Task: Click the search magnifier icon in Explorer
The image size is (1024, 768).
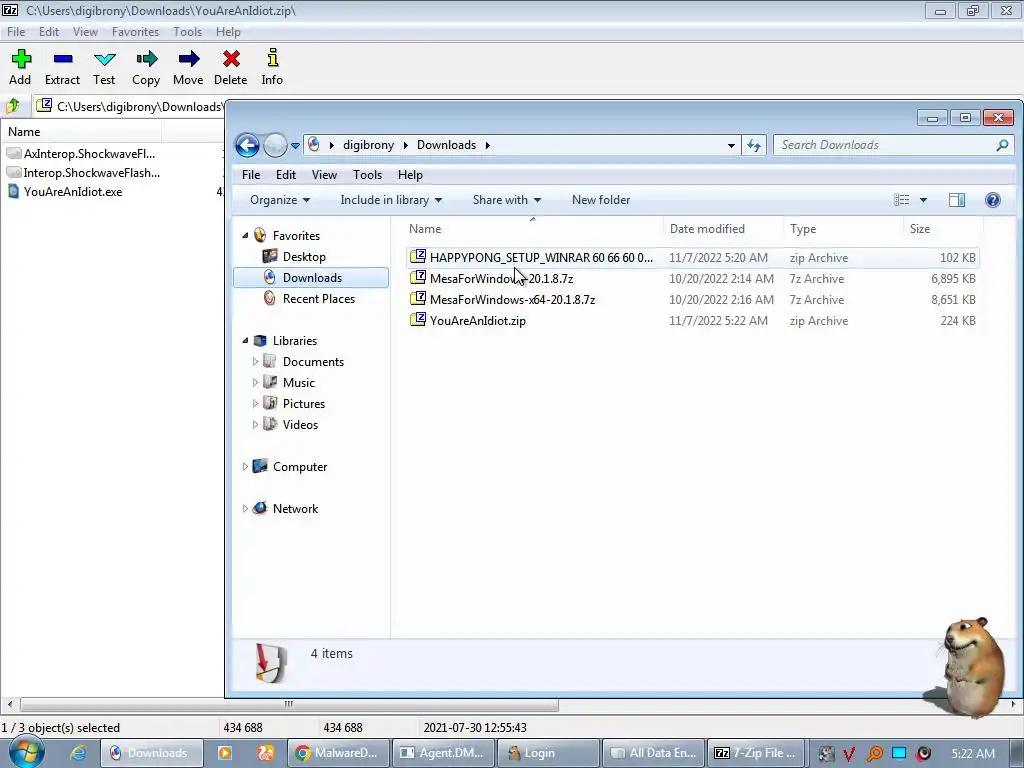Action: [x=1002, y=145]
